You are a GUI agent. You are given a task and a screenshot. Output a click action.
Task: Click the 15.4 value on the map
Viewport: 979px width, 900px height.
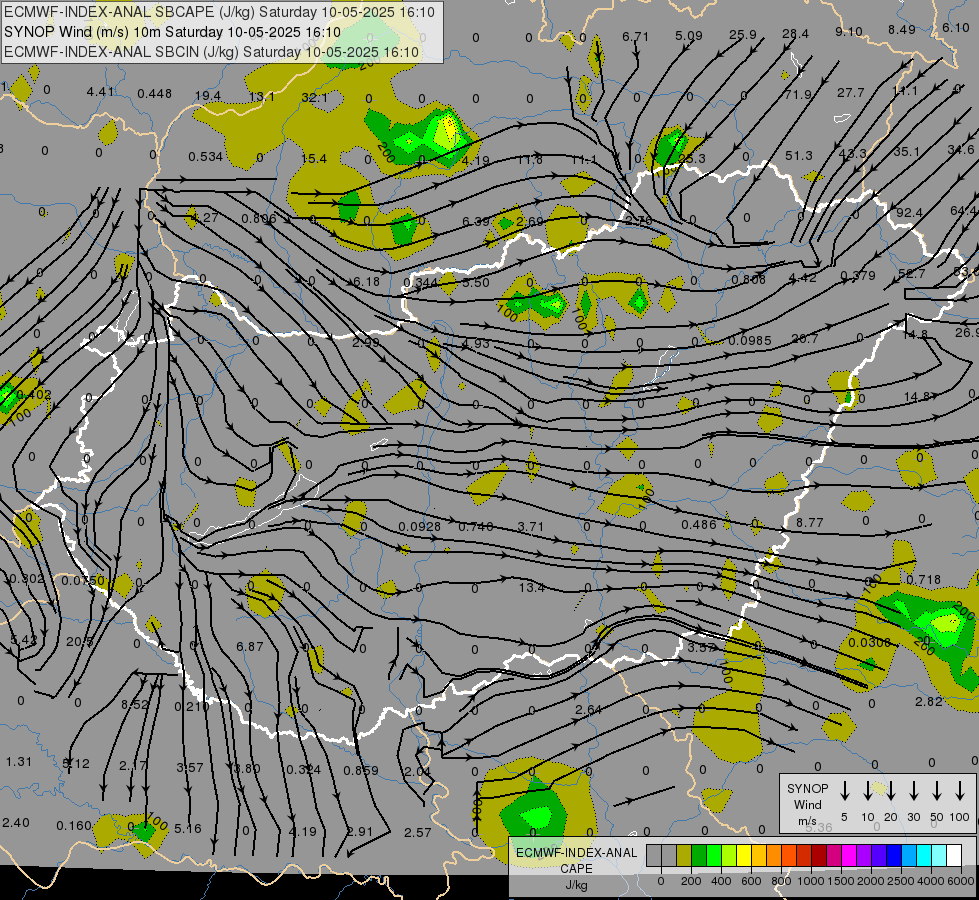[314, 159]
